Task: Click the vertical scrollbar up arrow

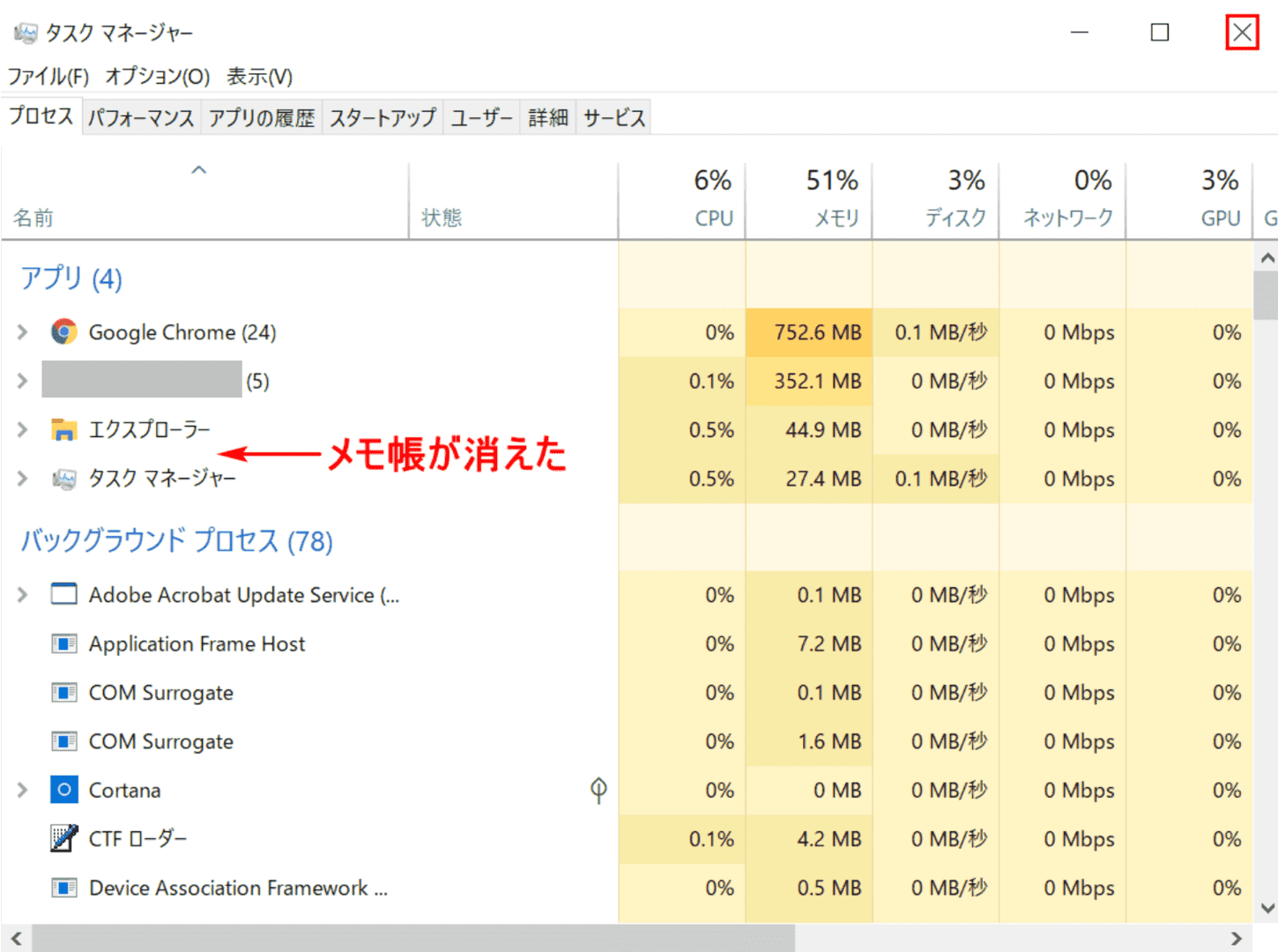Action: click(x=1267, y=257)
